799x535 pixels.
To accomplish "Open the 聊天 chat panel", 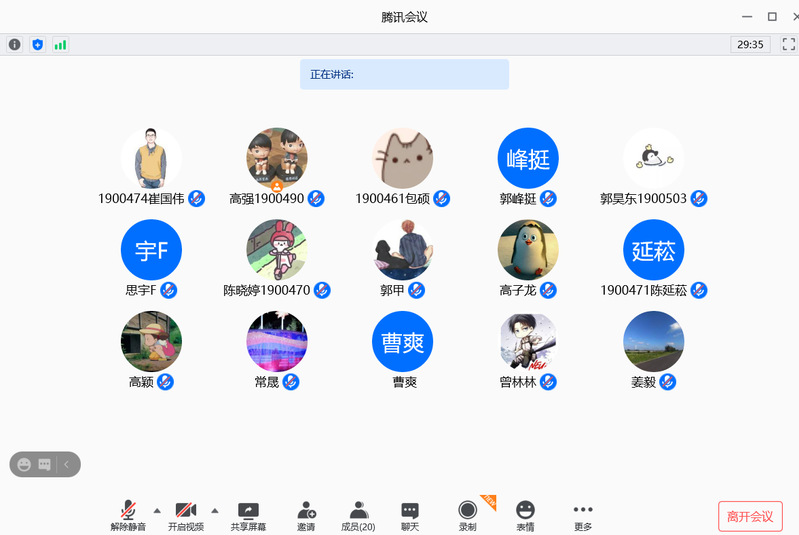I will tap(410, 513).
